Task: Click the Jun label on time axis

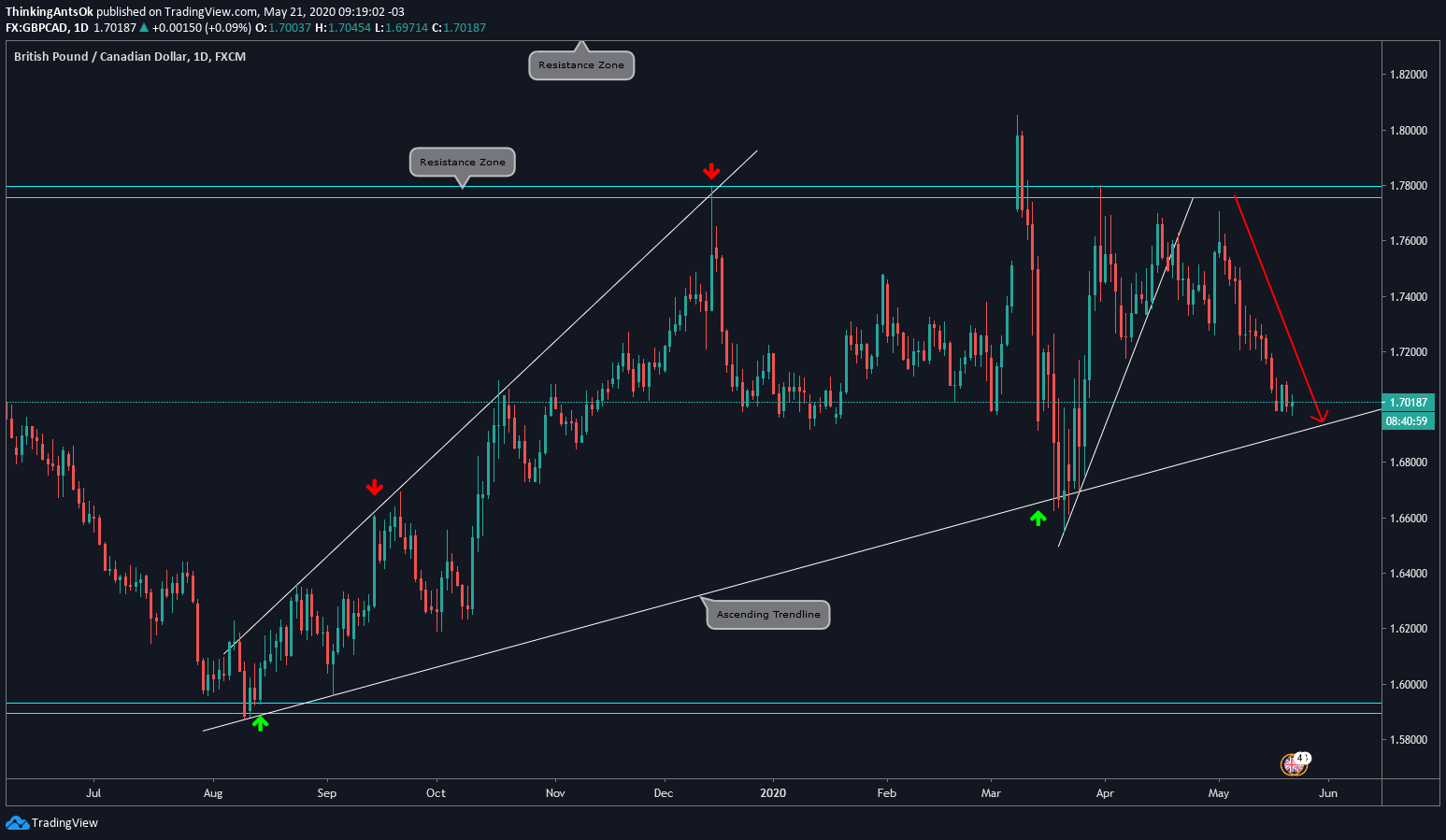Action: tap(1328, 793)
